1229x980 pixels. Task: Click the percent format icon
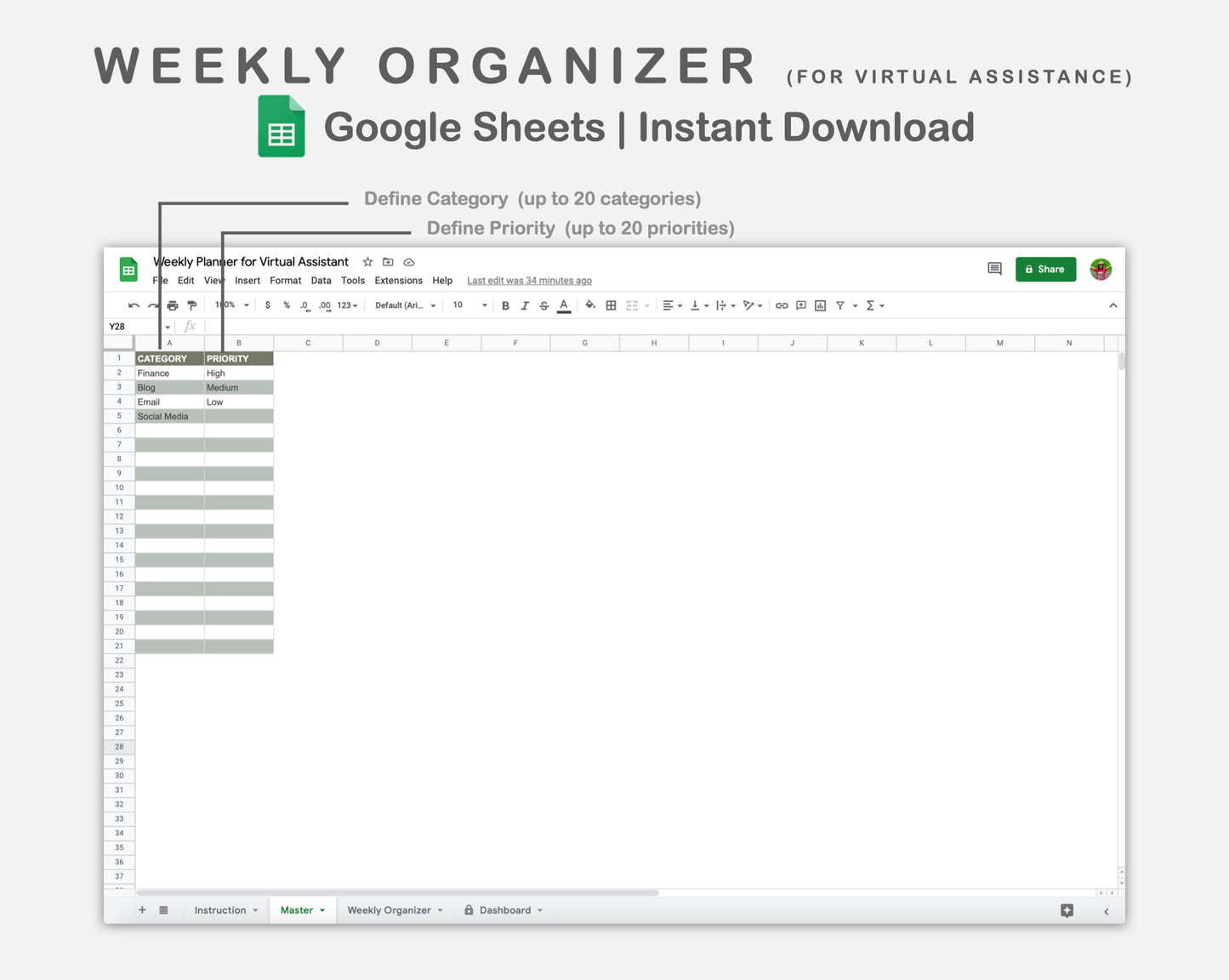pyautogui.click(x=287, y=305)
